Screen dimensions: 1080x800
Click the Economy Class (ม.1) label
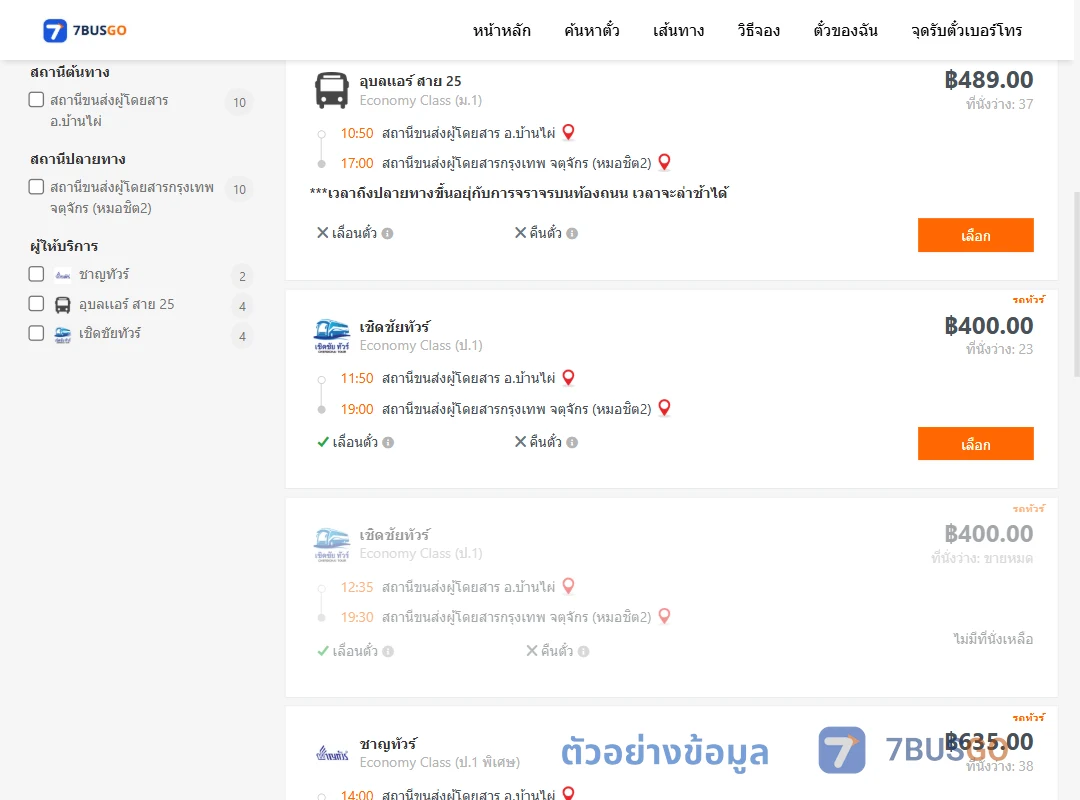(421, 101)
